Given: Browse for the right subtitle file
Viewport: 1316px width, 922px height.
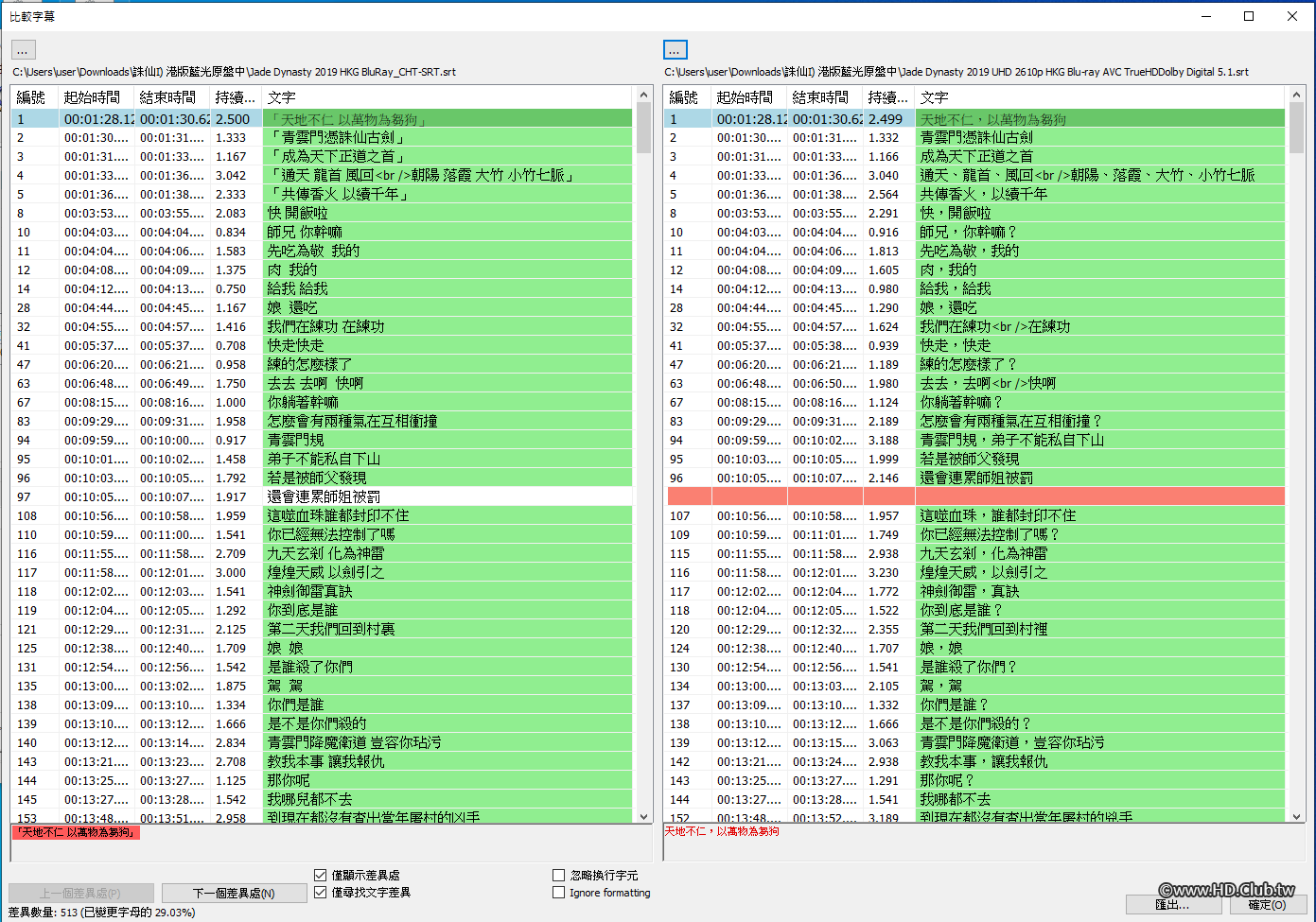Looking at the screenshot, I should pyautogui.click(x=675, y=49).
